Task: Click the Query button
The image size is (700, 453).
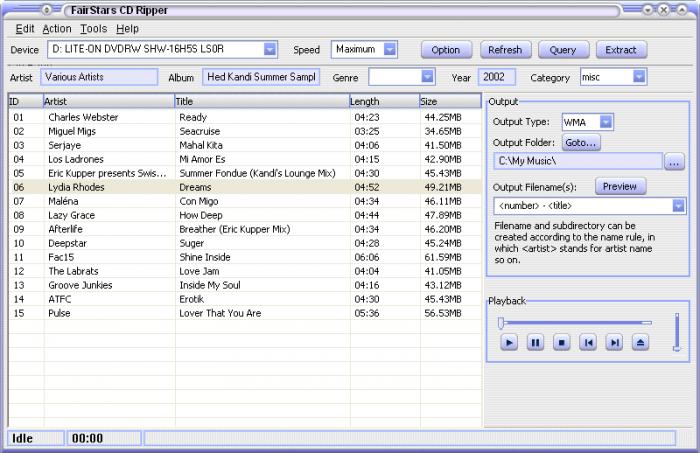Action: coord(563,50)
